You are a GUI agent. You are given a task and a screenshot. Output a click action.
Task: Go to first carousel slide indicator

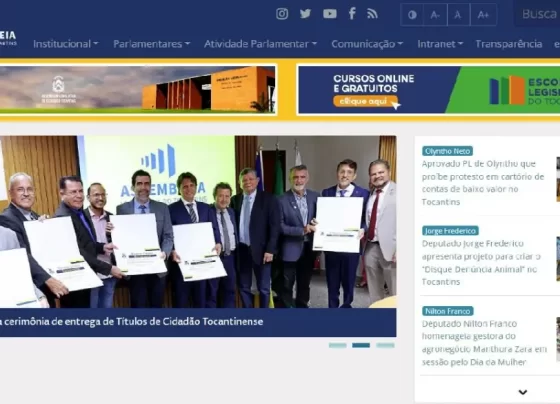338,345
